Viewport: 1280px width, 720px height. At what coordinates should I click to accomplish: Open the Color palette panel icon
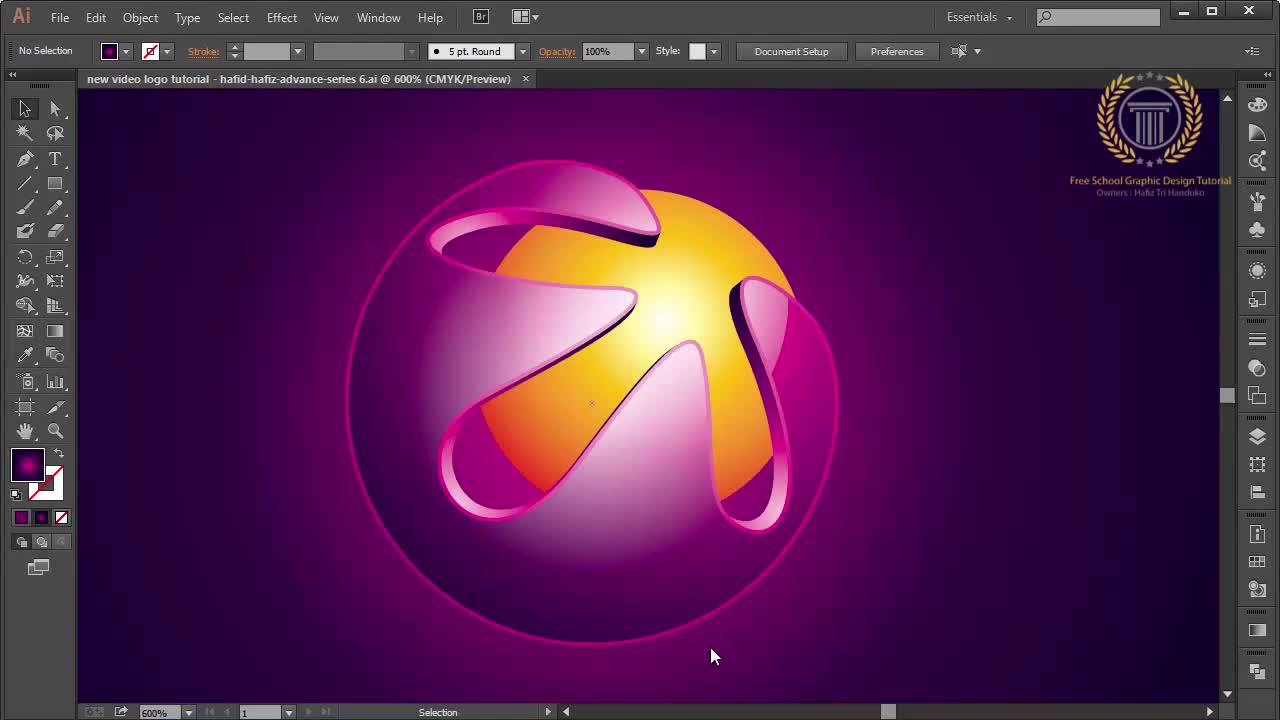tap(1257, 105)
